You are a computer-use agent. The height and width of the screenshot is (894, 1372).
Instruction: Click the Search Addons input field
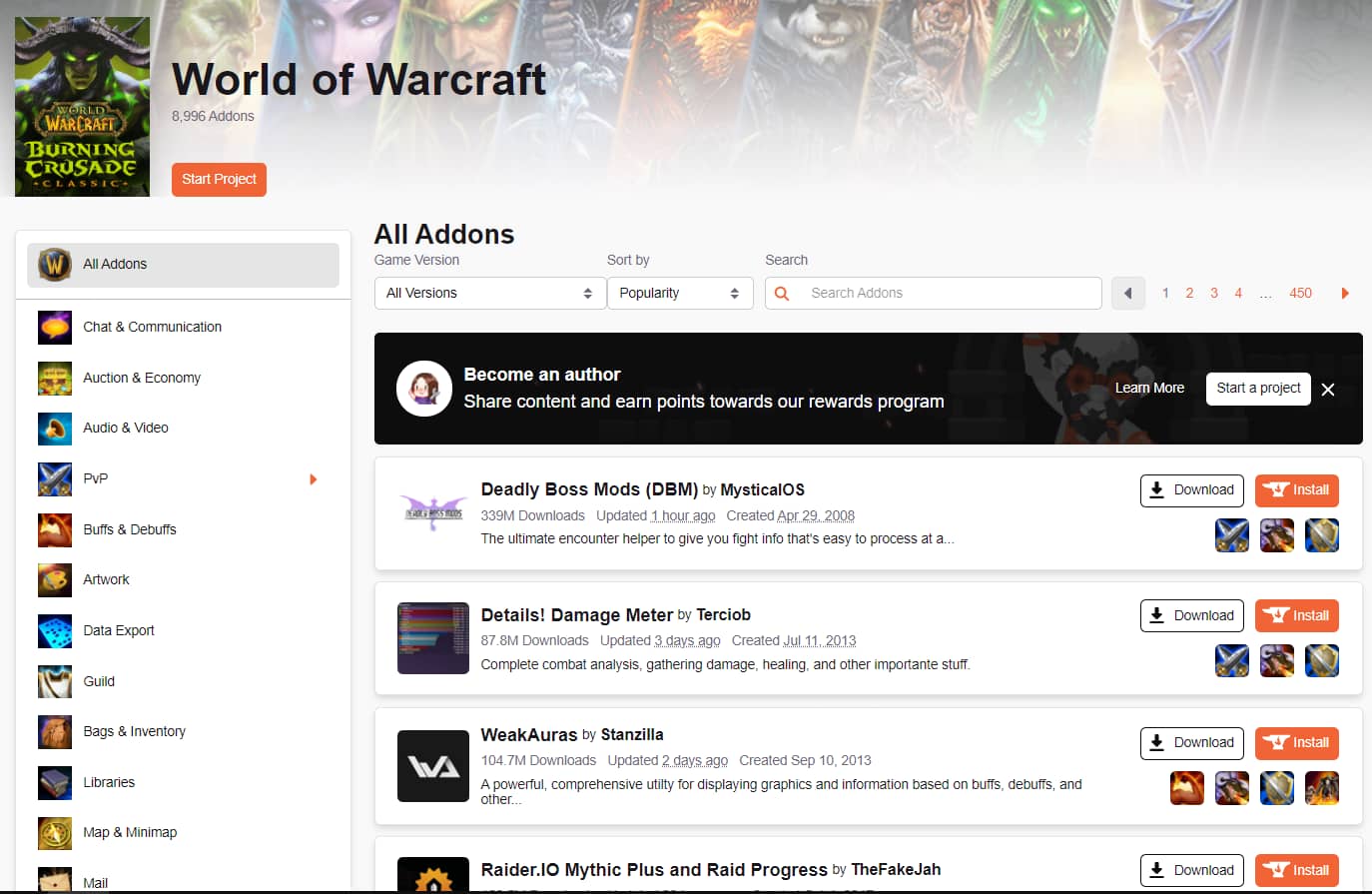[x=949, y=293]
